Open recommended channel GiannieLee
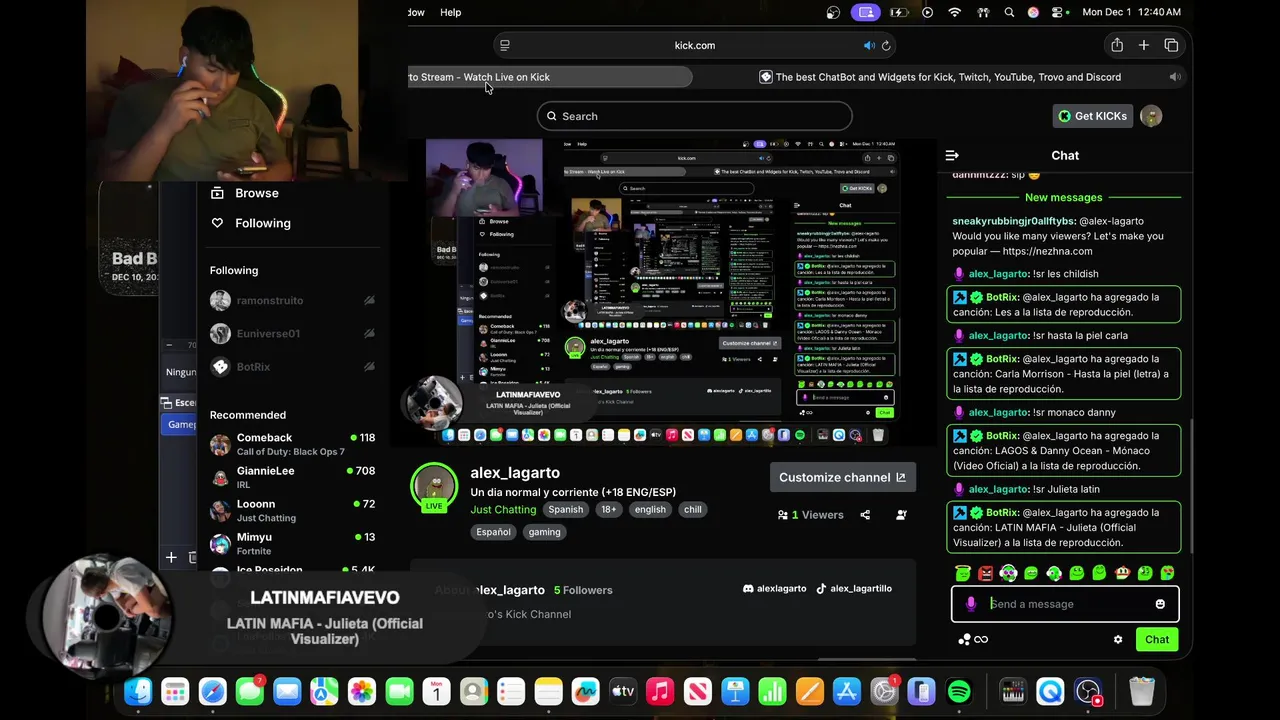1280x720 pixels. (x=292, y=477)
